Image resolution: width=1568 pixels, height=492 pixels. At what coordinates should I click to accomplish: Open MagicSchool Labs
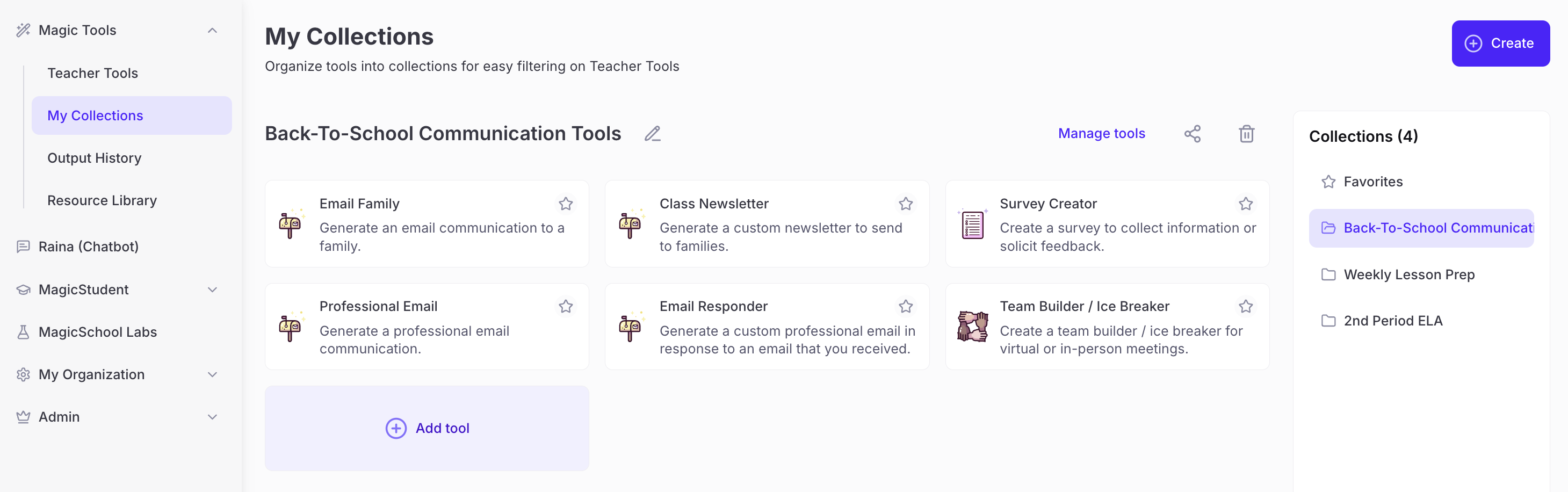[x=97, y=332]
